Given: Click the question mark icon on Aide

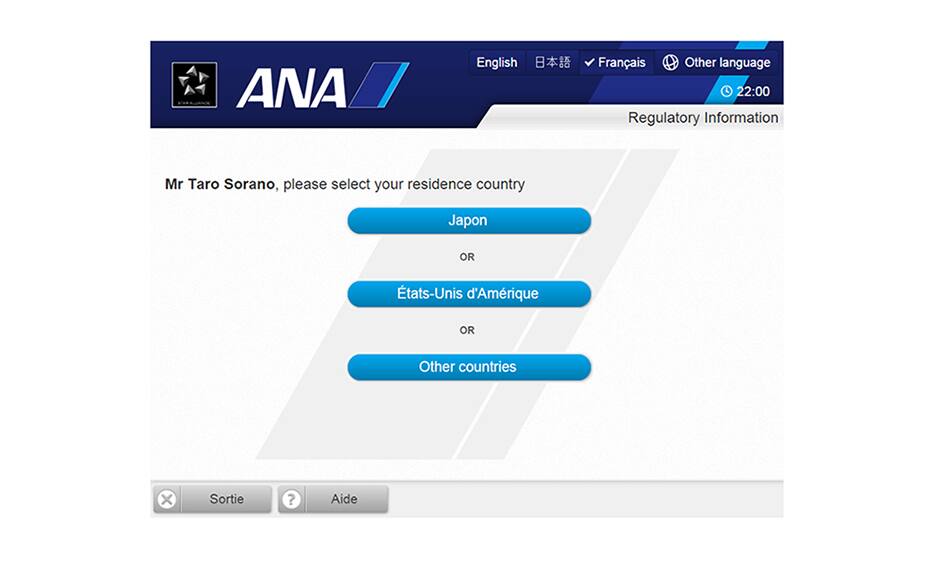Looking at the screenshot, I should tap(291, 499).
